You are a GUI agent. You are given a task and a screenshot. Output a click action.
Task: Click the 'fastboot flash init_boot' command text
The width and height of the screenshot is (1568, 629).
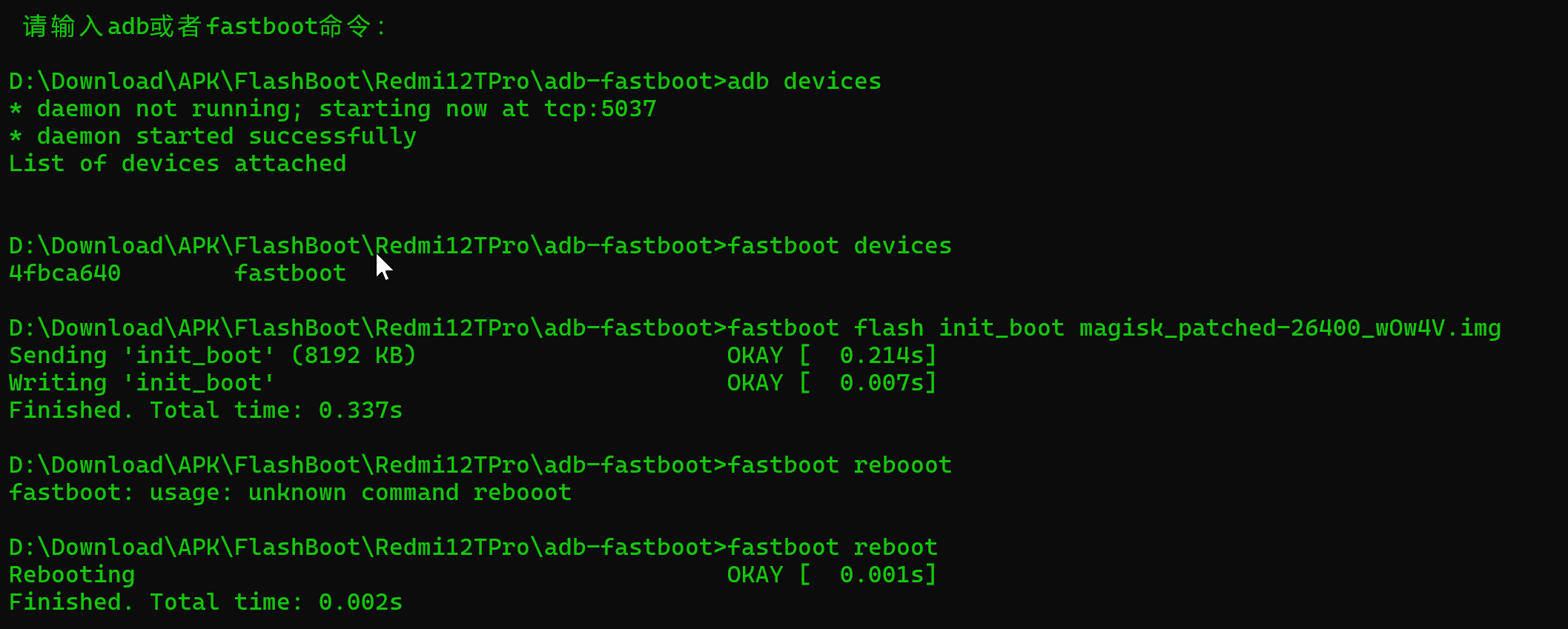[896, 328]
